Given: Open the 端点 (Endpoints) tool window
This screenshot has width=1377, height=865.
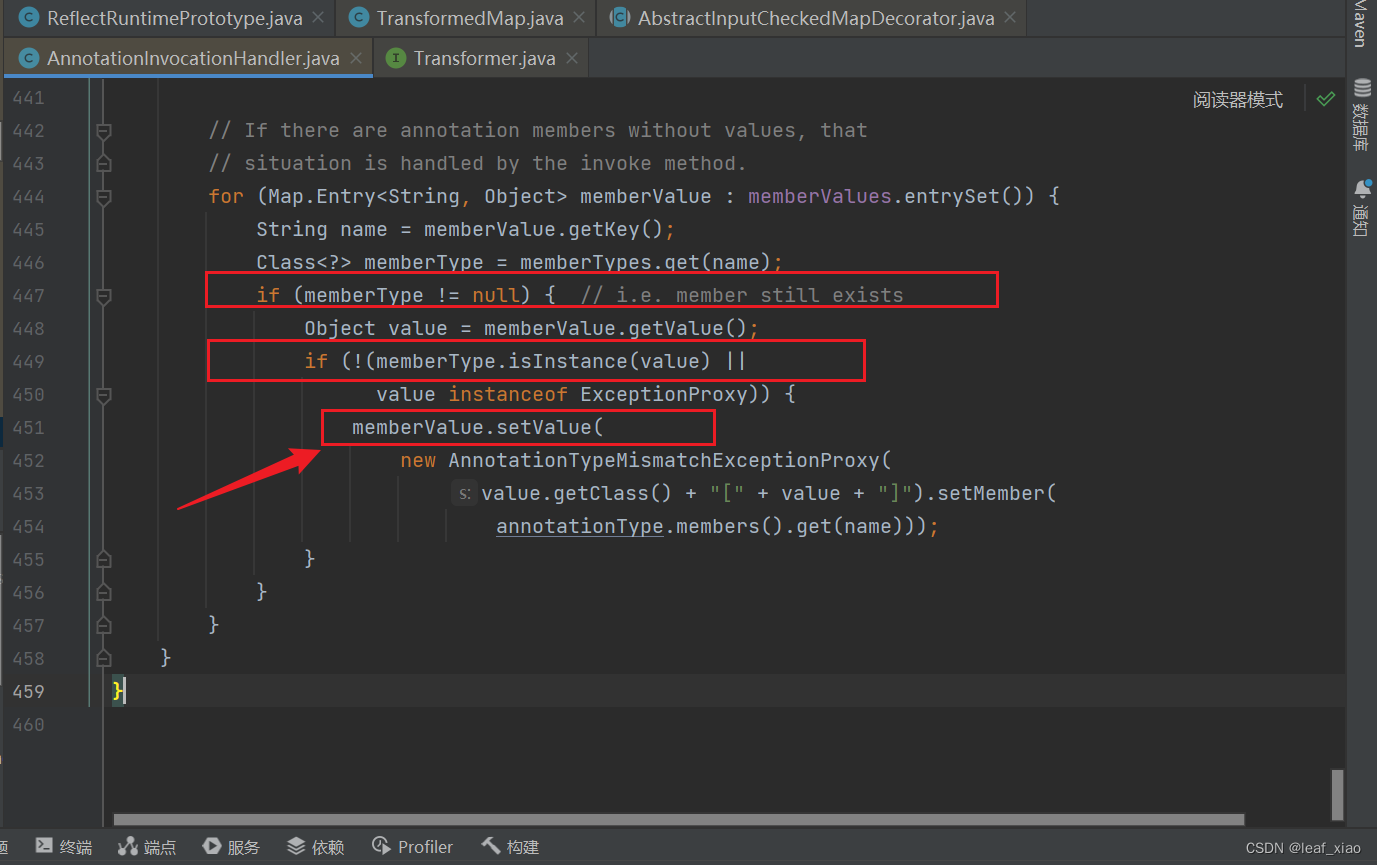Looking at the screenshot, I should click(x=147, y=847).
